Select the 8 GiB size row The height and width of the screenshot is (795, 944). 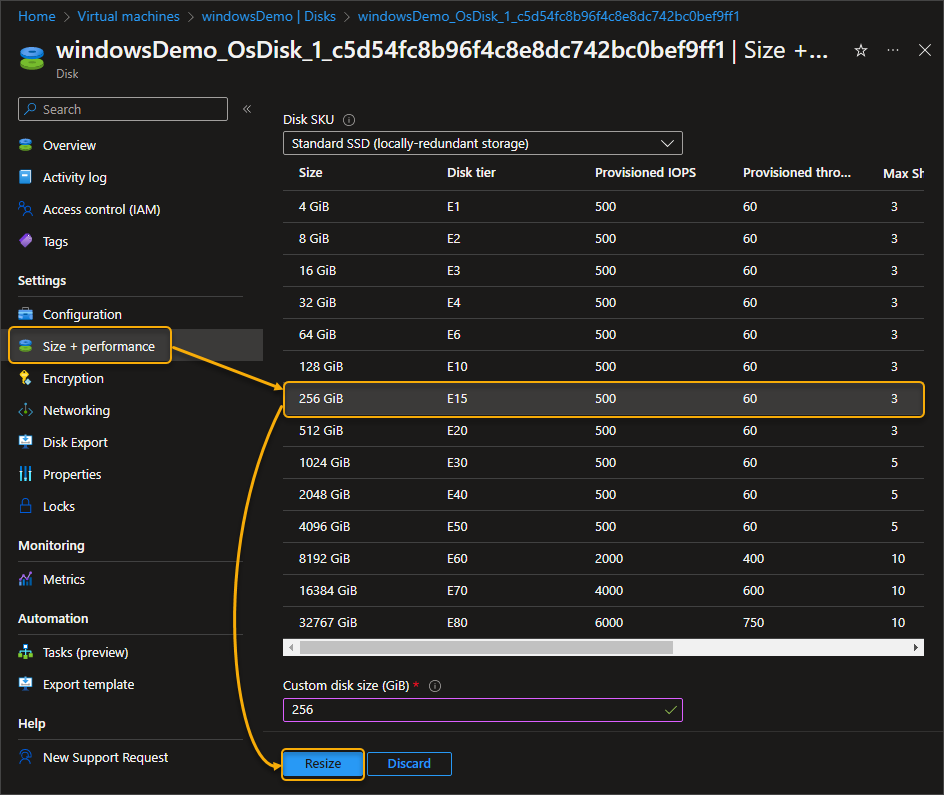coord(603,238)
